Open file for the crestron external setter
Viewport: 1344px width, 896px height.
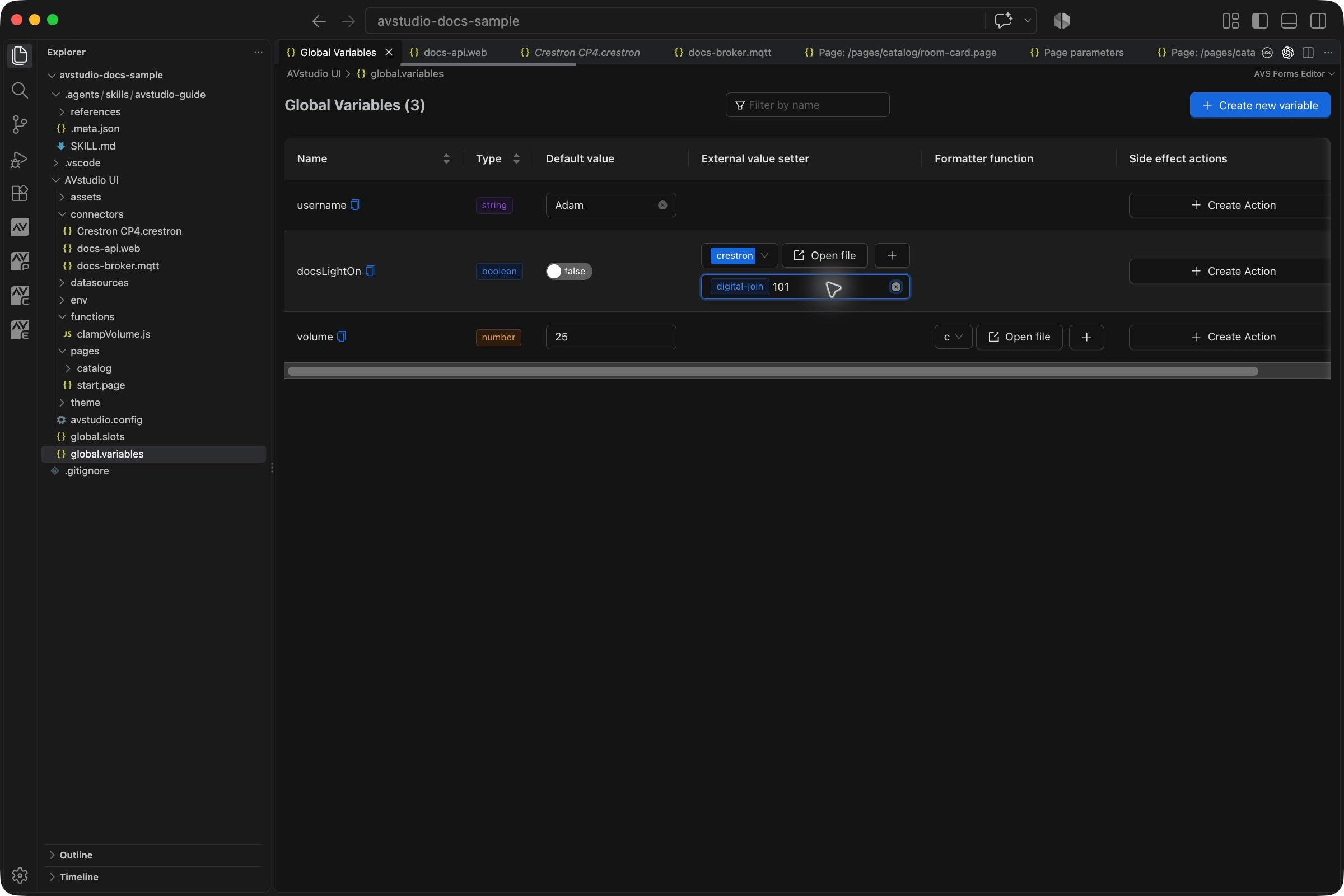click(824, 255)
